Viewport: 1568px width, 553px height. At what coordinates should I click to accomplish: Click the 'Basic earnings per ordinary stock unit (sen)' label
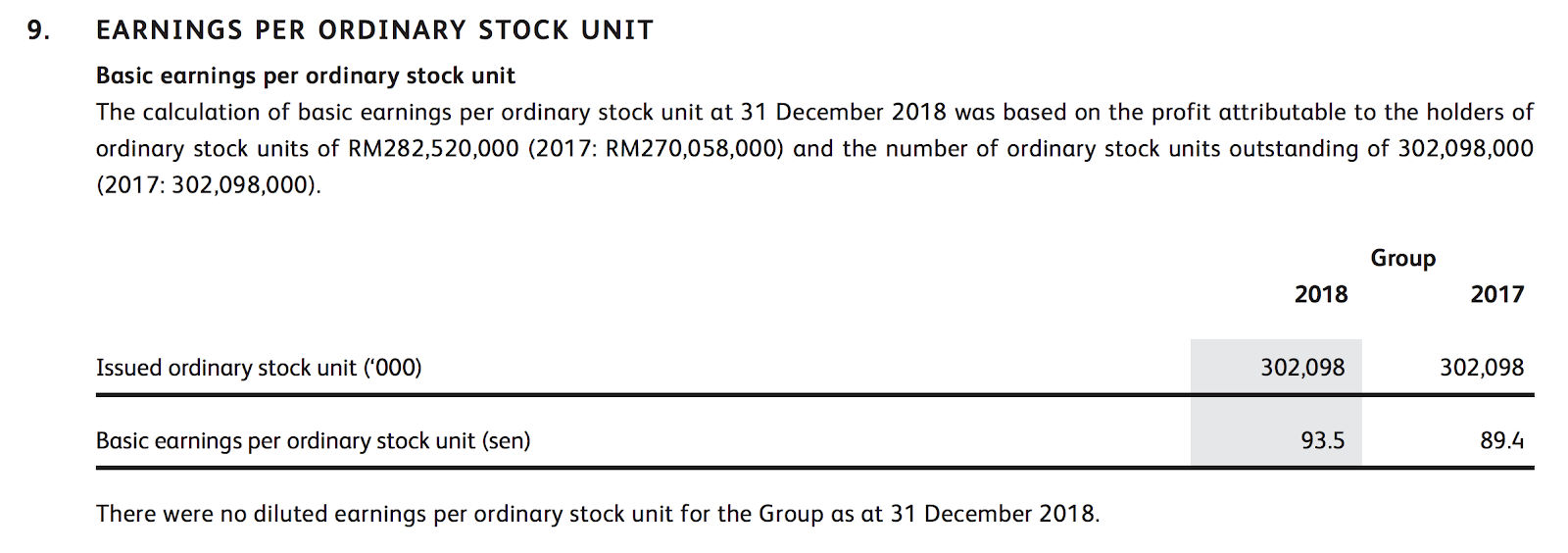point(314,441)
